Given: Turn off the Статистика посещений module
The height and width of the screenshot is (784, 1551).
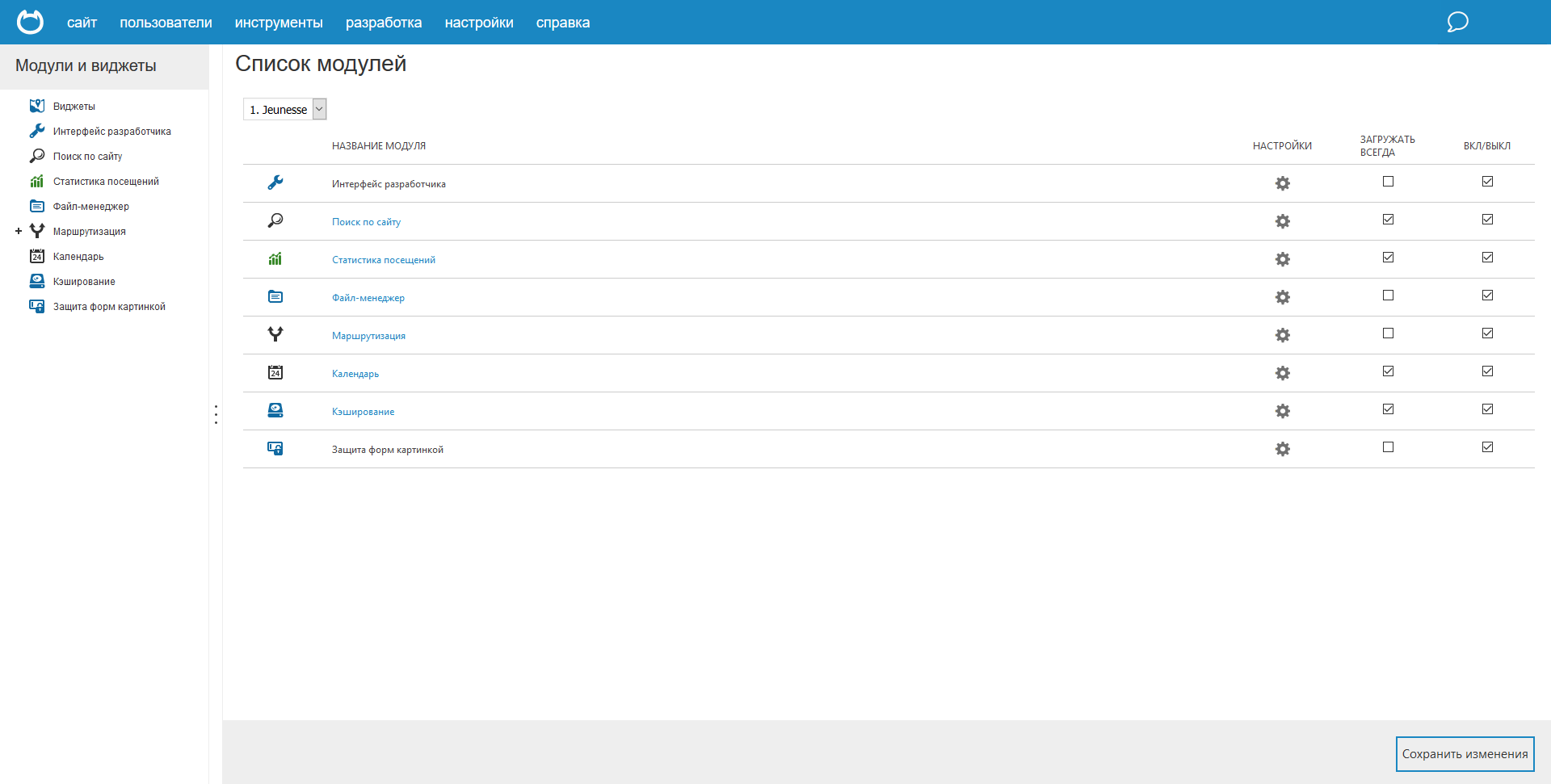Looking at the screenshot, I should (x=1487, y=258).
